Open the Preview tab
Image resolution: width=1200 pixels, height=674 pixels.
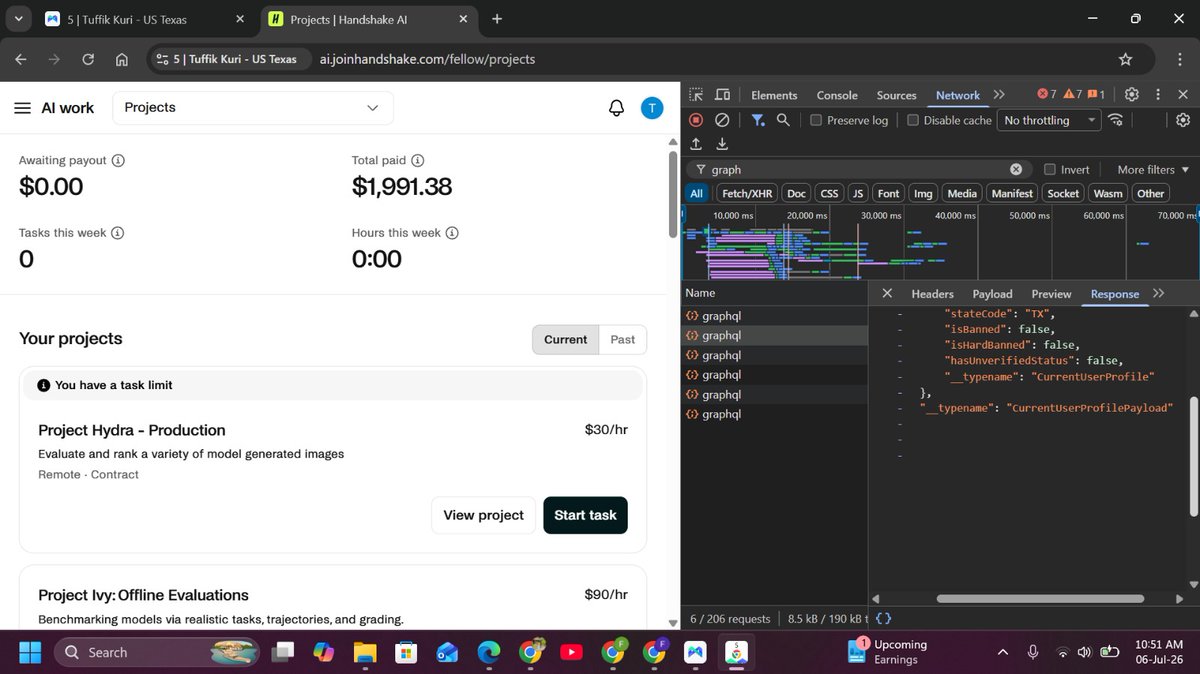[x=1051, y=294]
